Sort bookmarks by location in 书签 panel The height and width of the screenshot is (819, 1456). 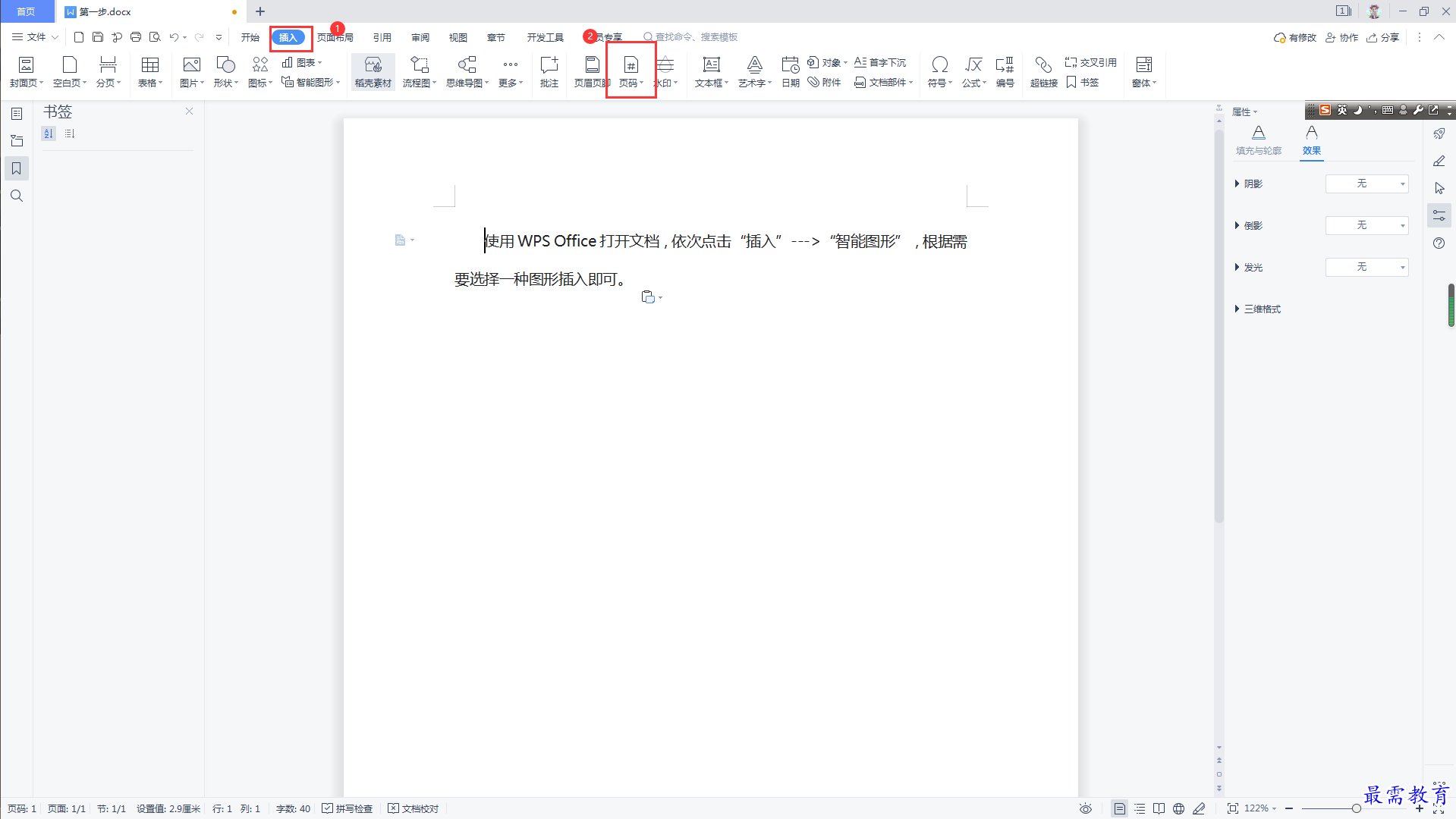[x=70, y=133]
